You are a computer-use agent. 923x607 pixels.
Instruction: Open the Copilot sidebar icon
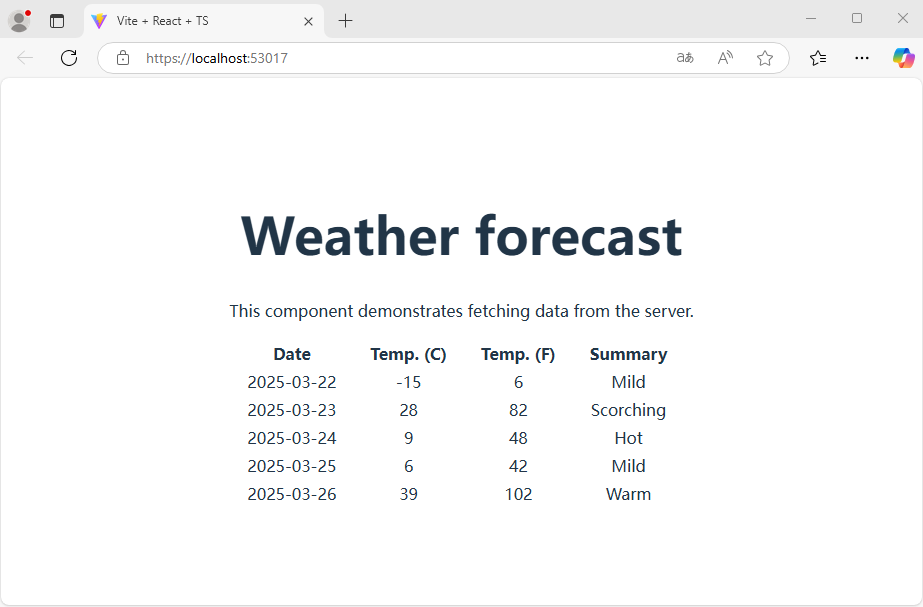click(x=904, y=58)
